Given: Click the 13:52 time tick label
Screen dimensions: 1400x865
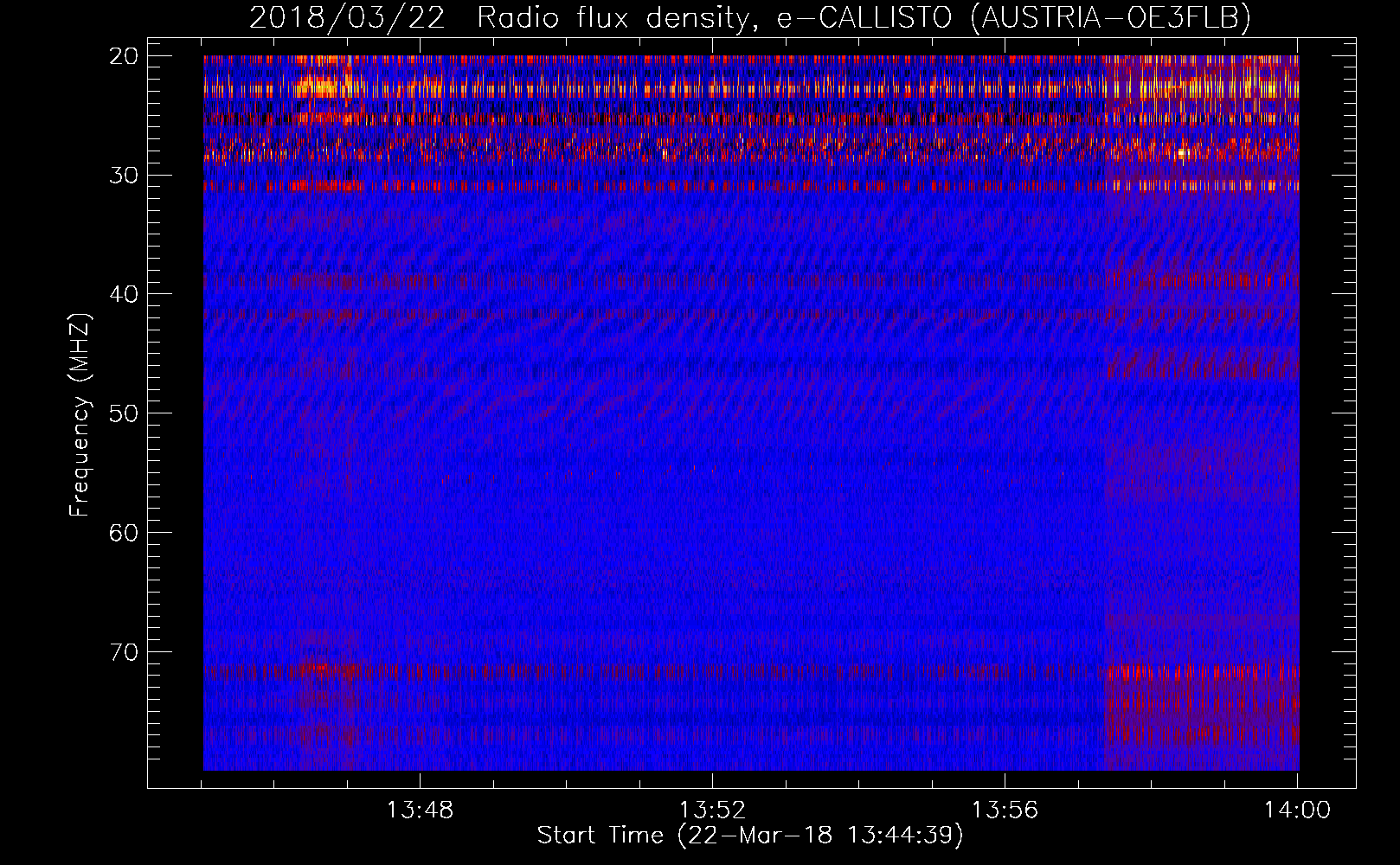Looking at the screenshot, I should 712,811.
